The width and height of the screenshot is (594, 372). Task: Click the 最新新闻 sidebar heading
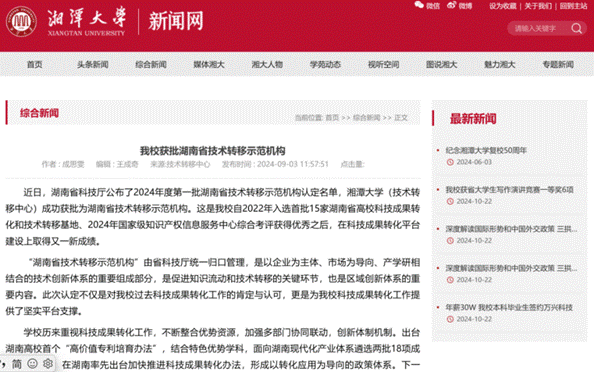point(473,119)
